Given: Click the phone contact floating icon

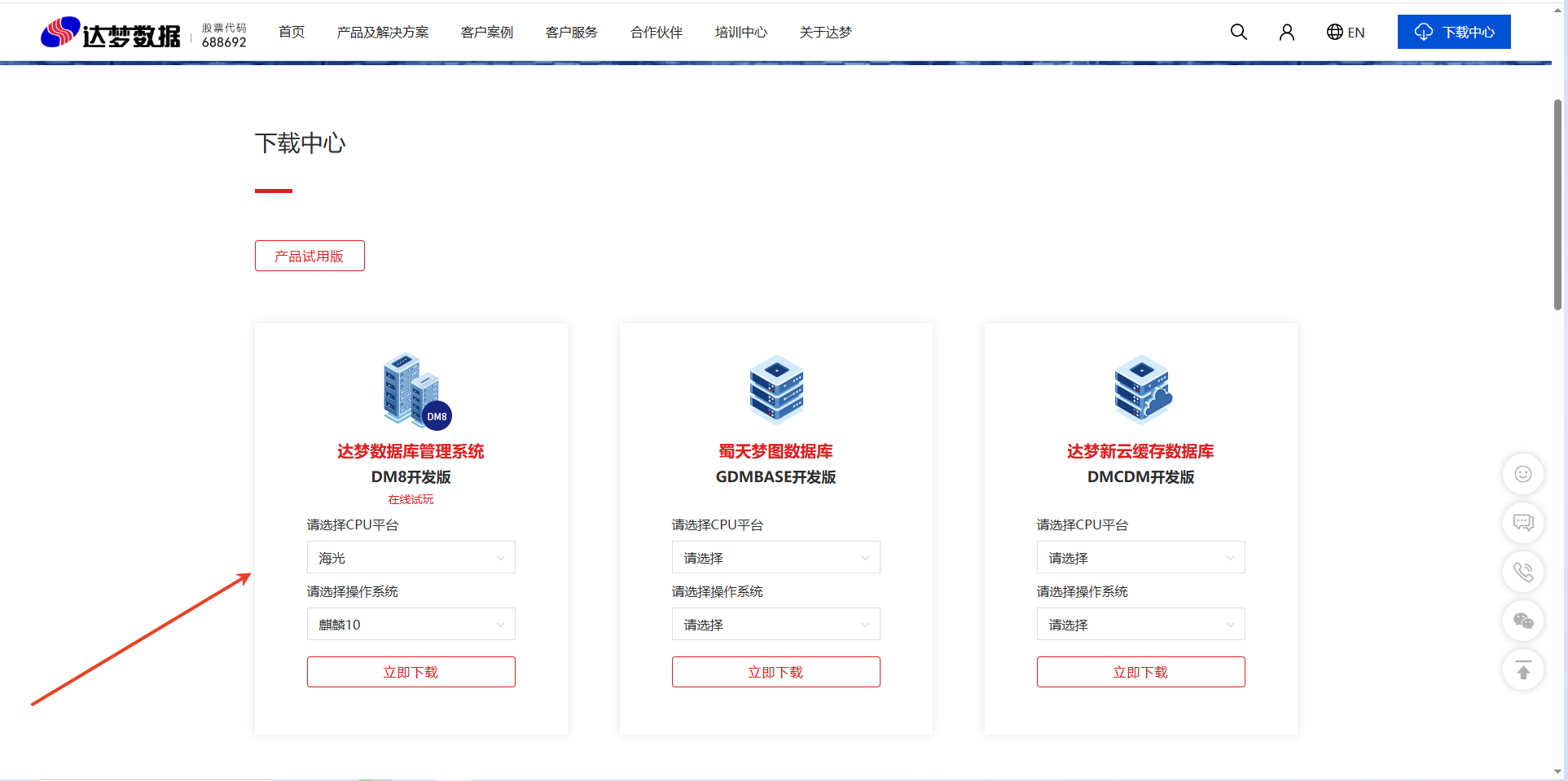Looking at the screenshot, I should [x=1522, y=572].
